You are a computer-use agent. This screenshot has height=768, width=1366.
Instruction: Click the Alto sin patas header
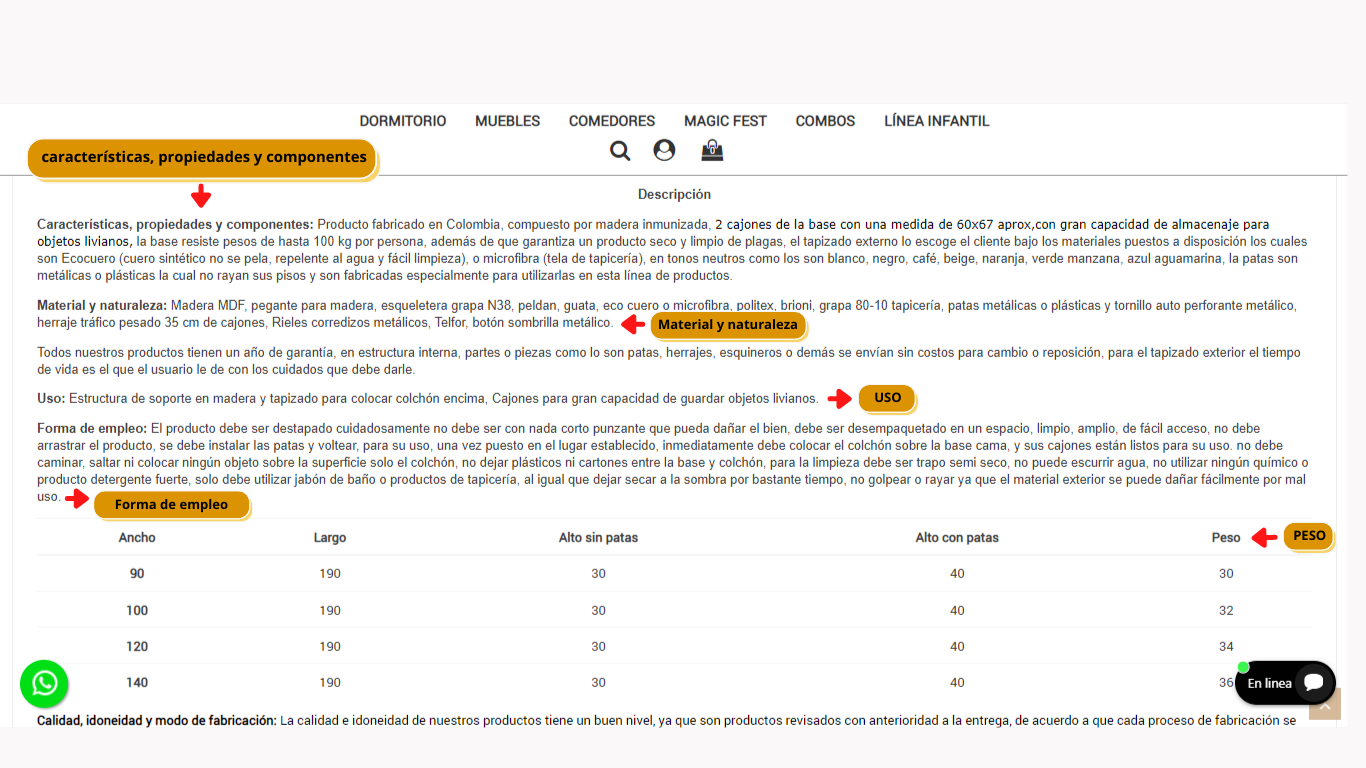click(598, 537)
